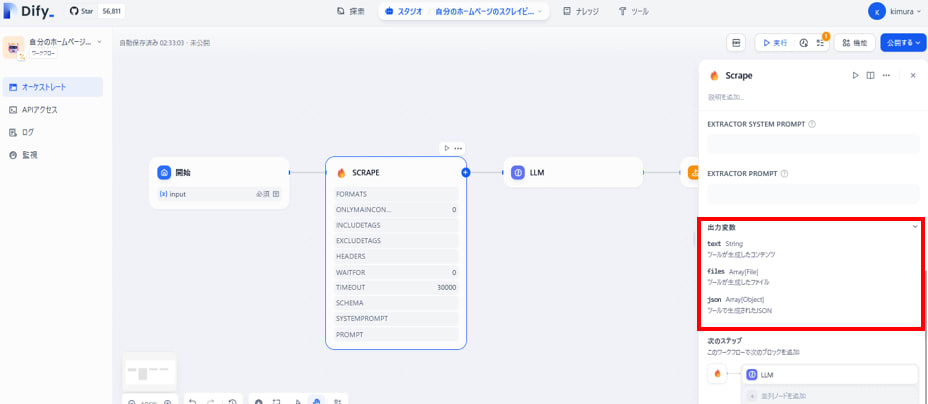The height and width of the screenshot is (404, 928).
Task: Close the Scrape panel
Action: (913, 75)
